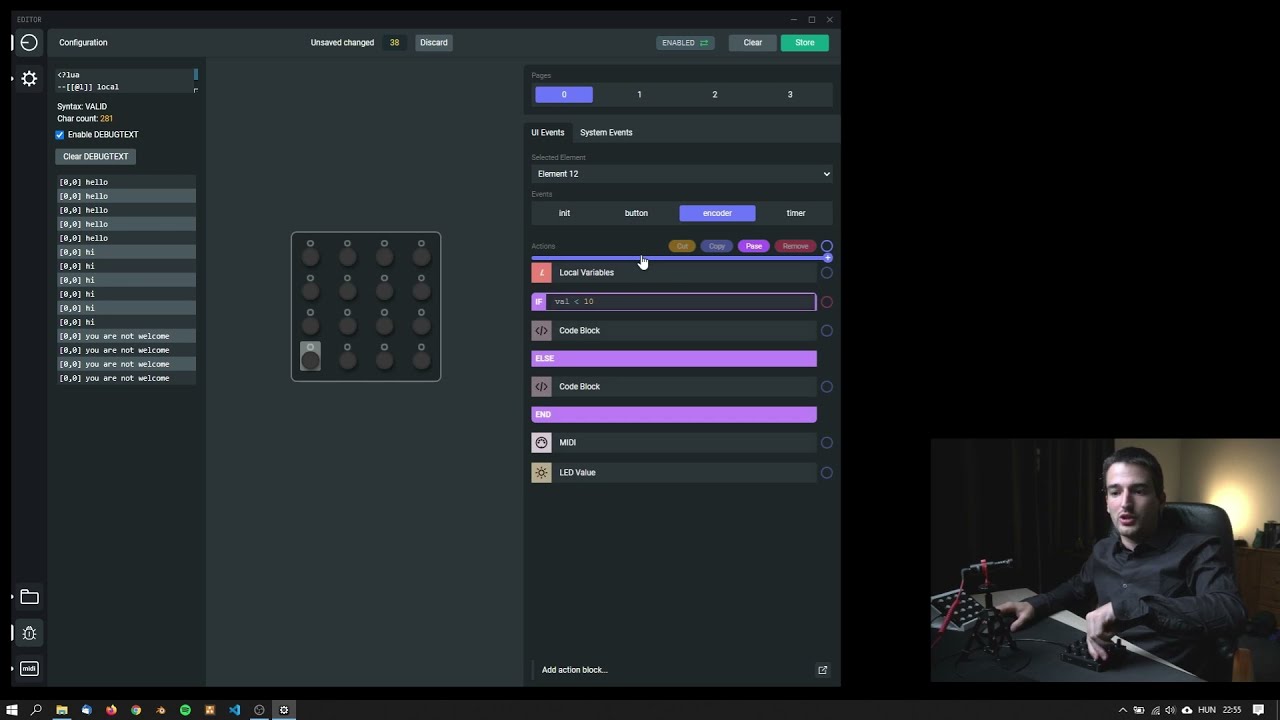Click the Local Variables block icon

pos(541,272)
